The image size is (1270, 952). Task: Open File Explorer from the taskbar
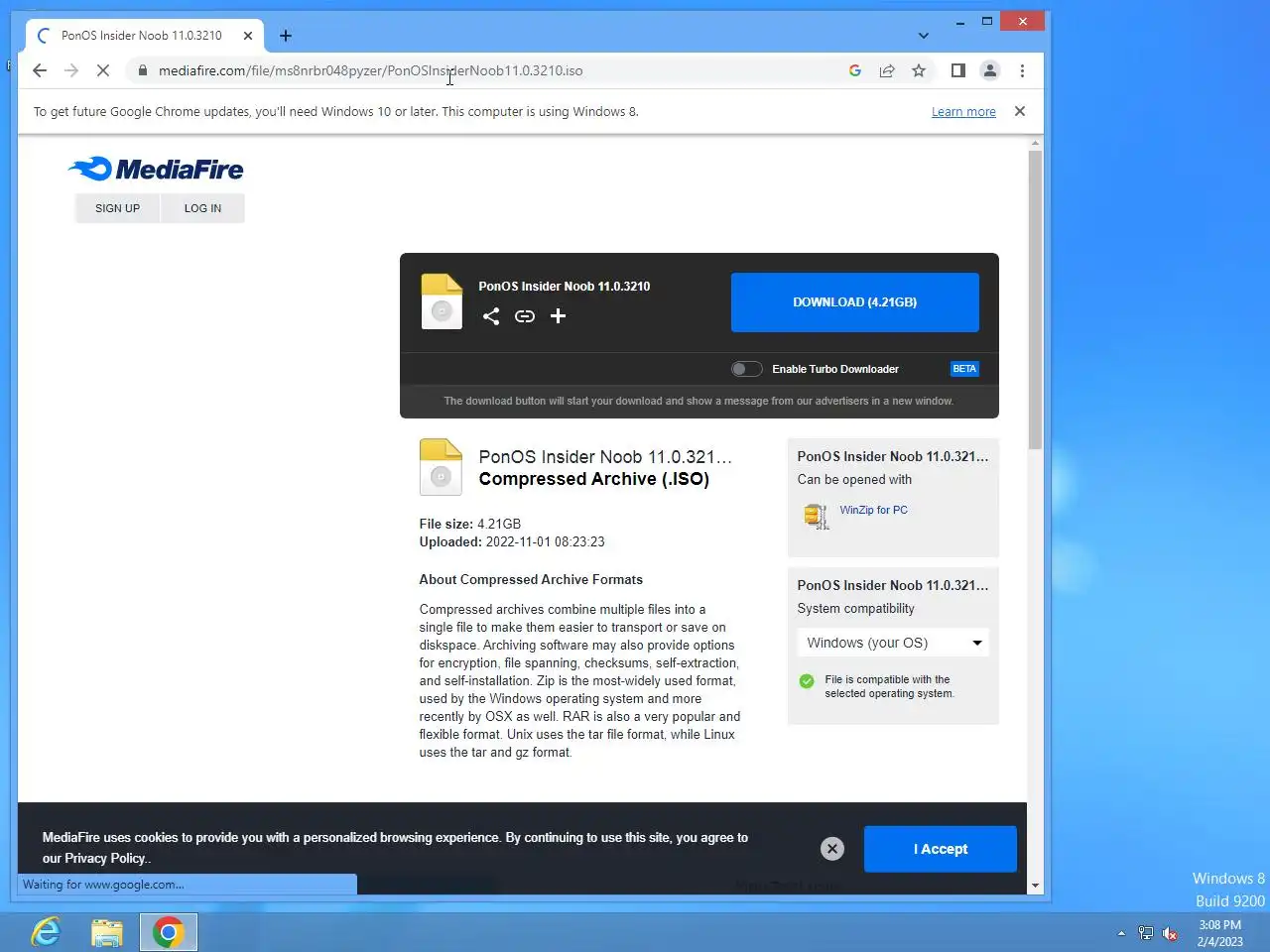point(107,932)
